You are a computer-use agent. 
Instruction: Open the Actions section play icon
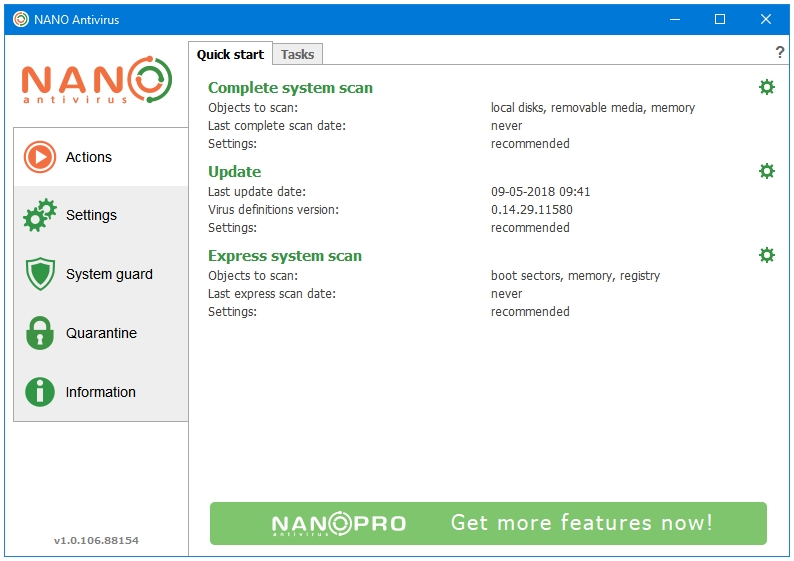(x=39, y=157)
